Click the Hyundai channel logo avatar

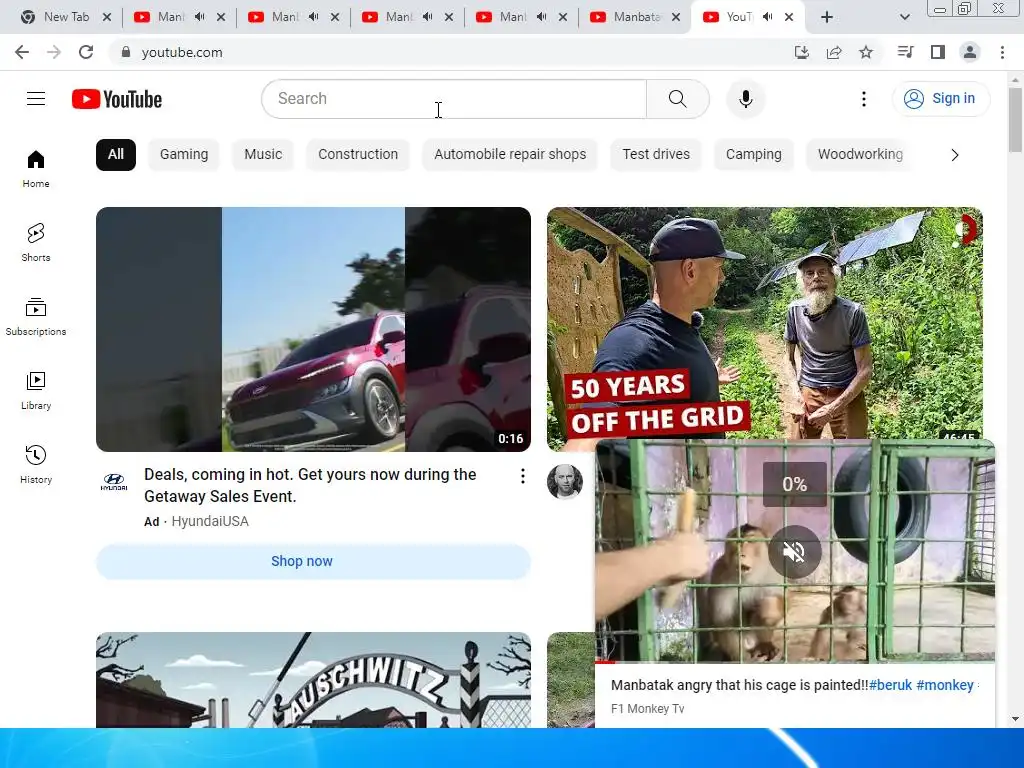(x=114, y=482)
